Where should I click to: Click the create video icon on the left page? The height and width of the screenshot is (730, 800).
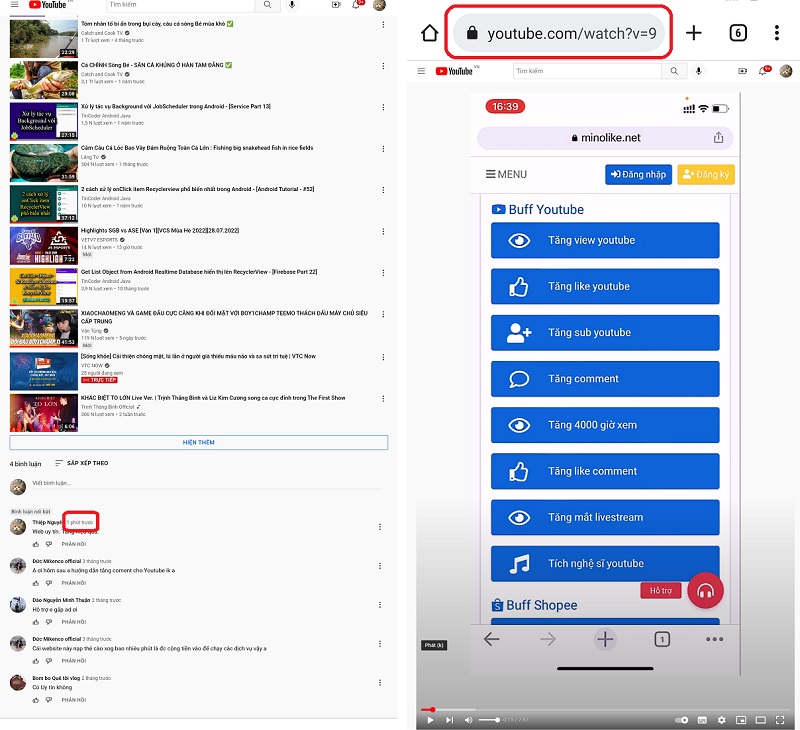click(336, 5)
